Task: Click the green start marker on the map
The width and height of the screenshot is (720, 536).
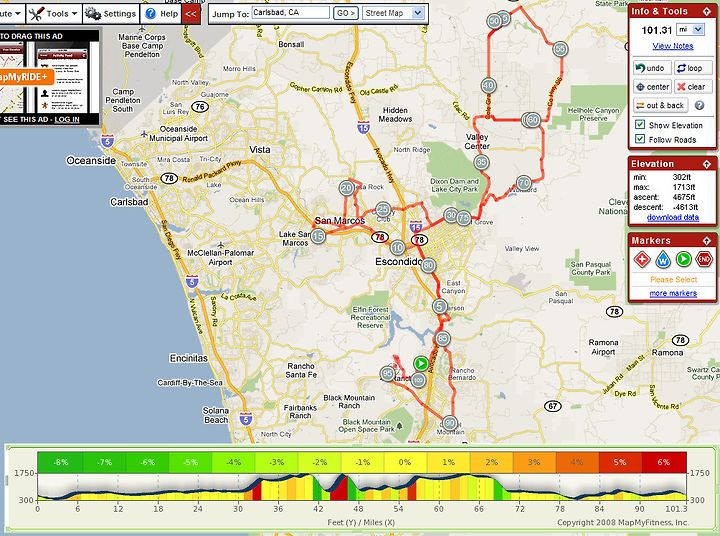Action: 420,364
